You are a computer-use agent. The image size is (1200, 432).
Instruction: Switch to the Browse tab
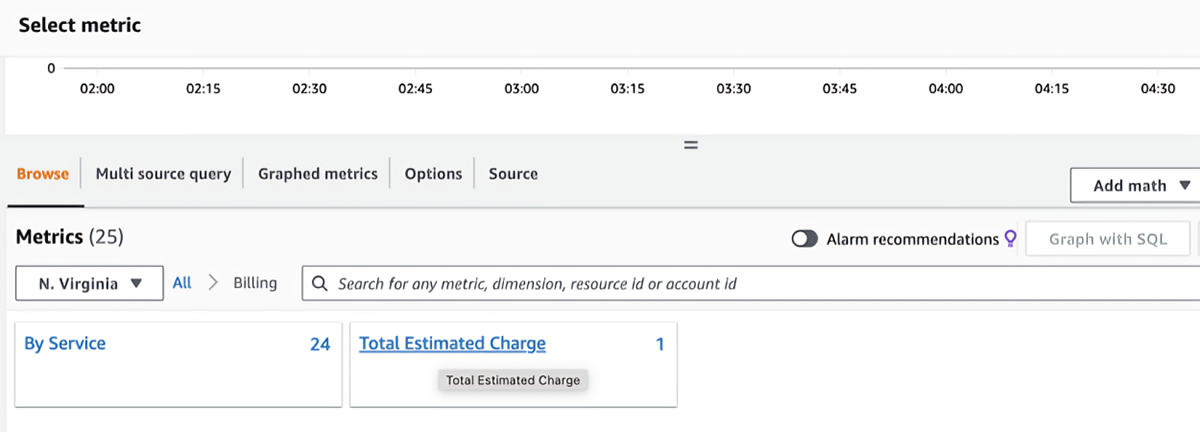[x=43, y=174]
